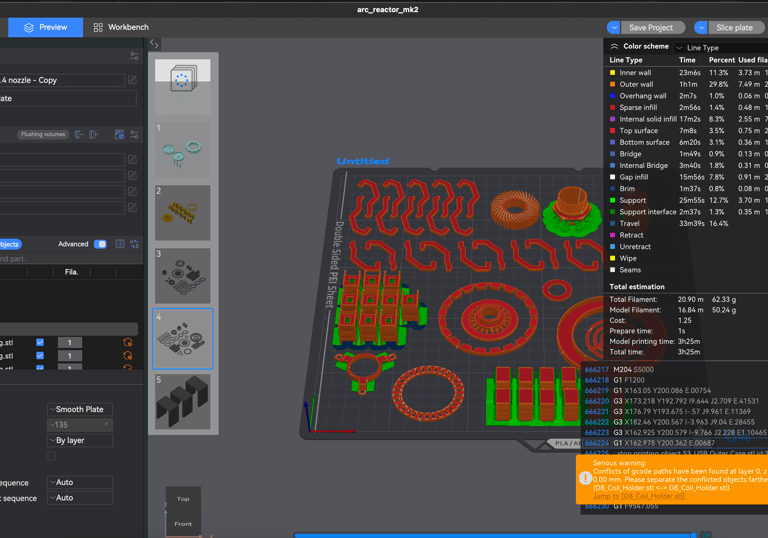
Task: Click filament number in first .stl row
Action: pyautogui.click(x=70, y=342)
